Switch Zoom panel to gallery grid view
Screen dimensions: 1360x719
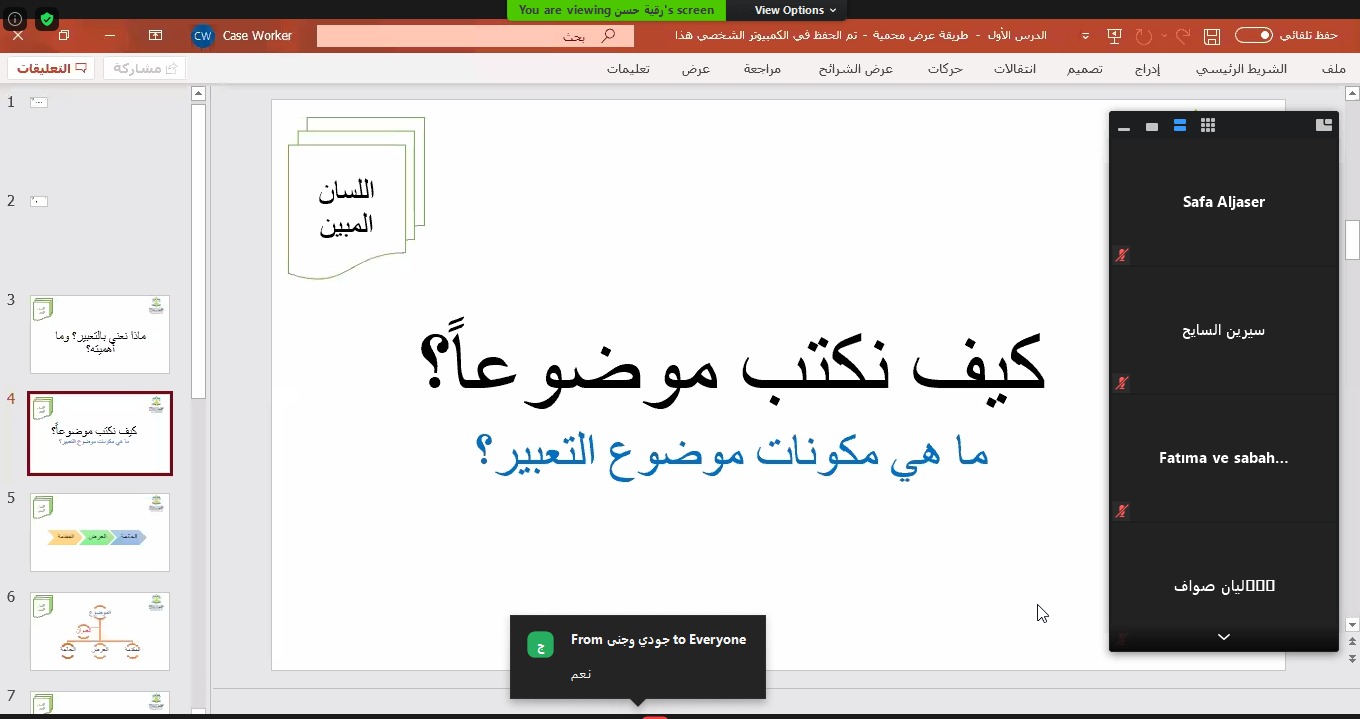click(1208, 126)
